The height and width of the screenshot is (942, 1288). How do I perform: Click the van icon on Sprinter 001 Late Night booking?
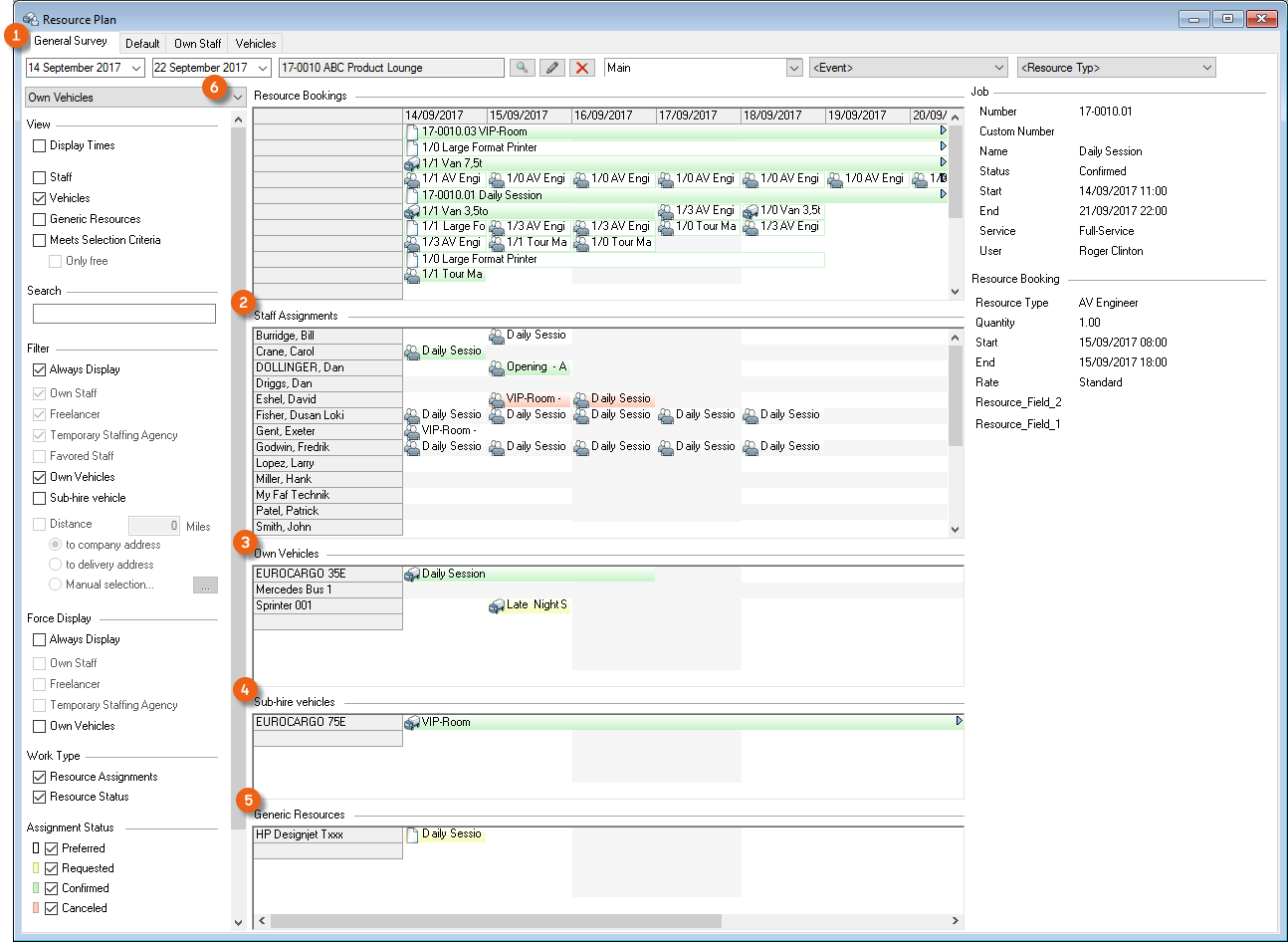point(497,605)
